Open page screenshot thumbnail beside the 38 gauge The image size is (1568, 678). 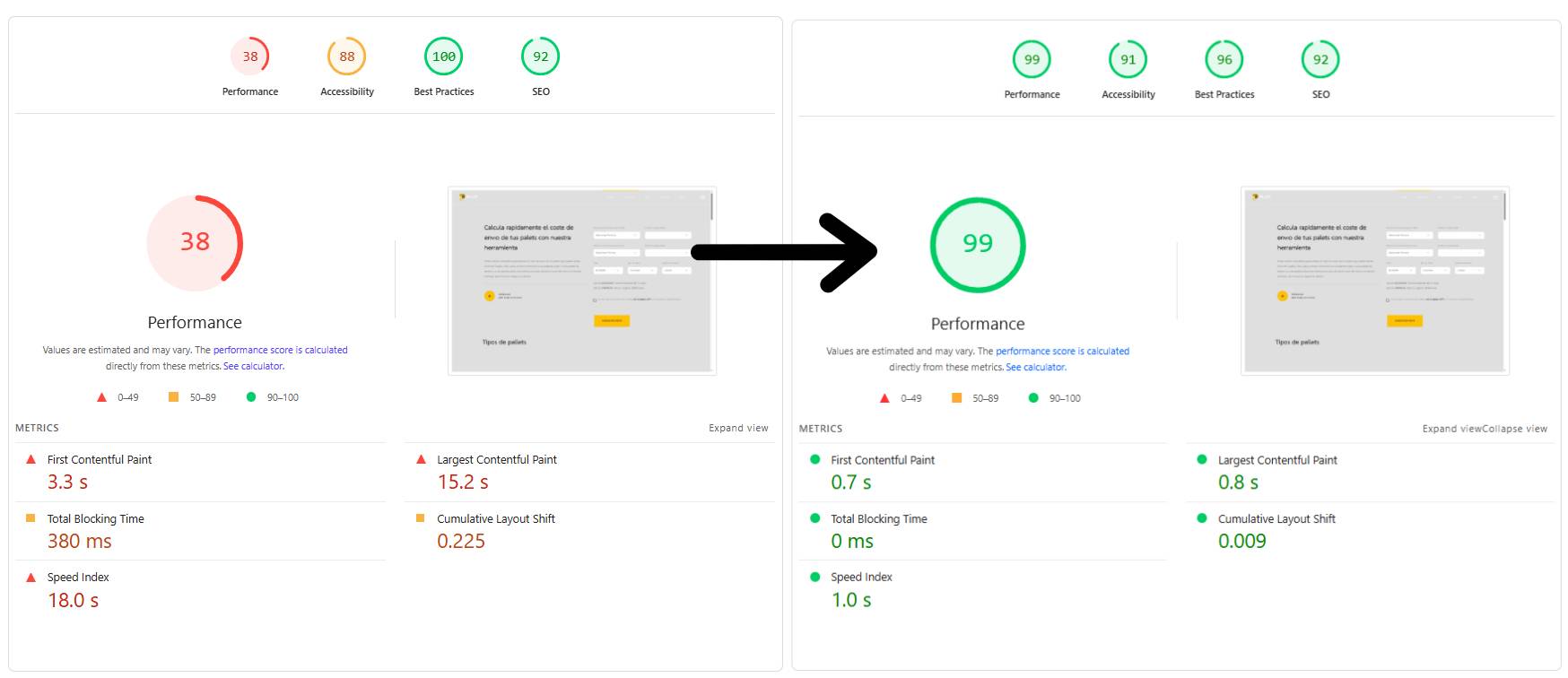click(581, 280)
